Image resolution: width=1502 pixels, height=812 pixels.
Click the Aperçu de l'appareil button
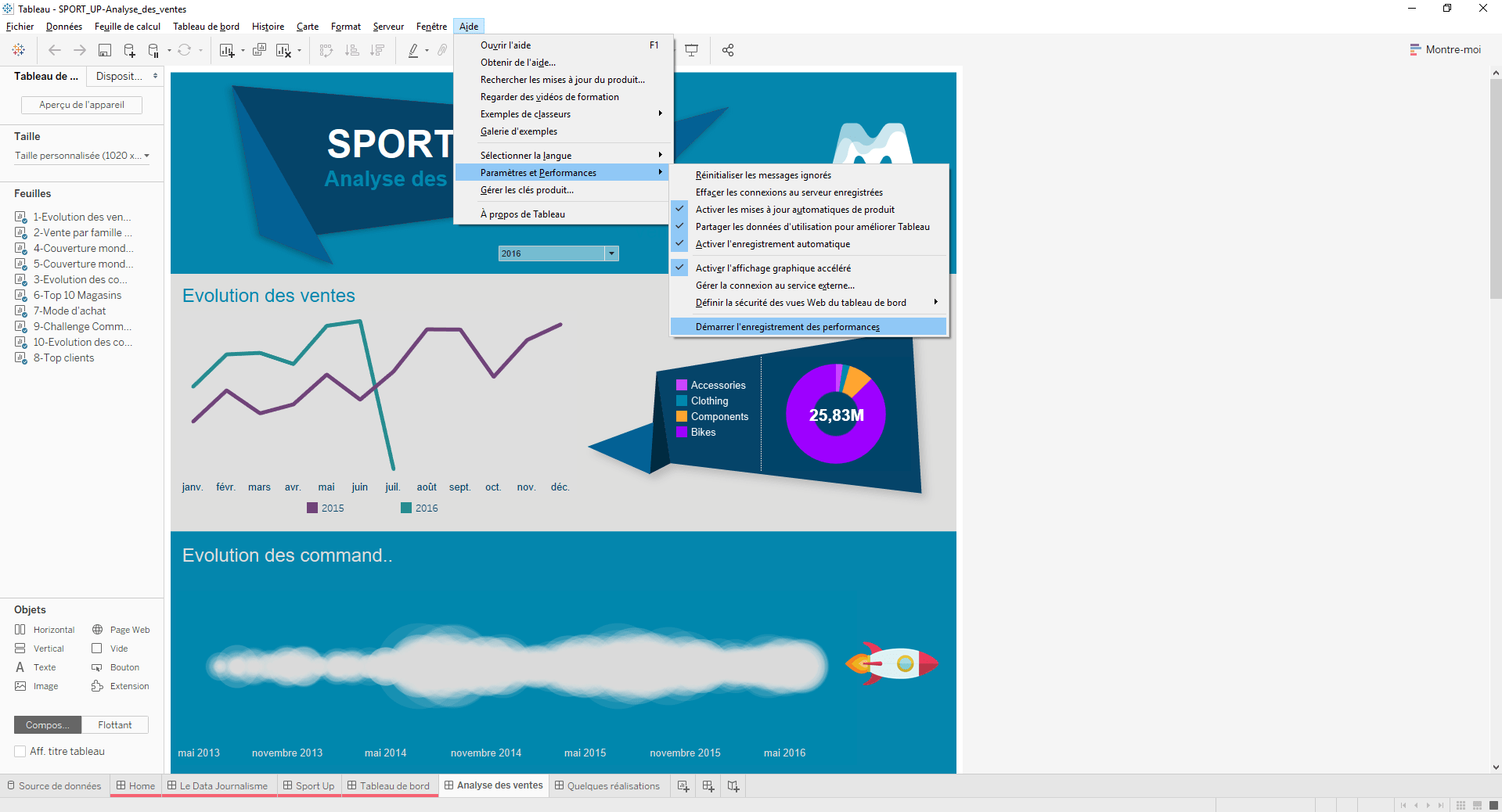tap(81, 105)
